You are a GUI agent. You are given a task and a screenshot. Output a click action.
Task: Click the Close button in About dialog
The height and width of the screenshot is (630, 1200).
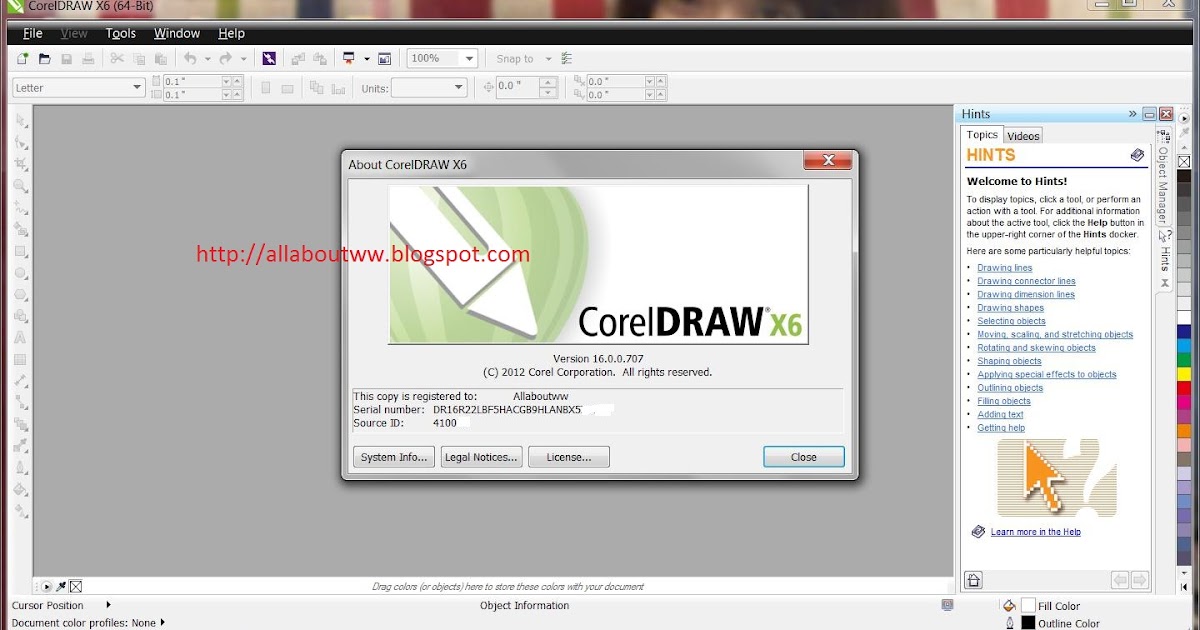pos(804,457)
